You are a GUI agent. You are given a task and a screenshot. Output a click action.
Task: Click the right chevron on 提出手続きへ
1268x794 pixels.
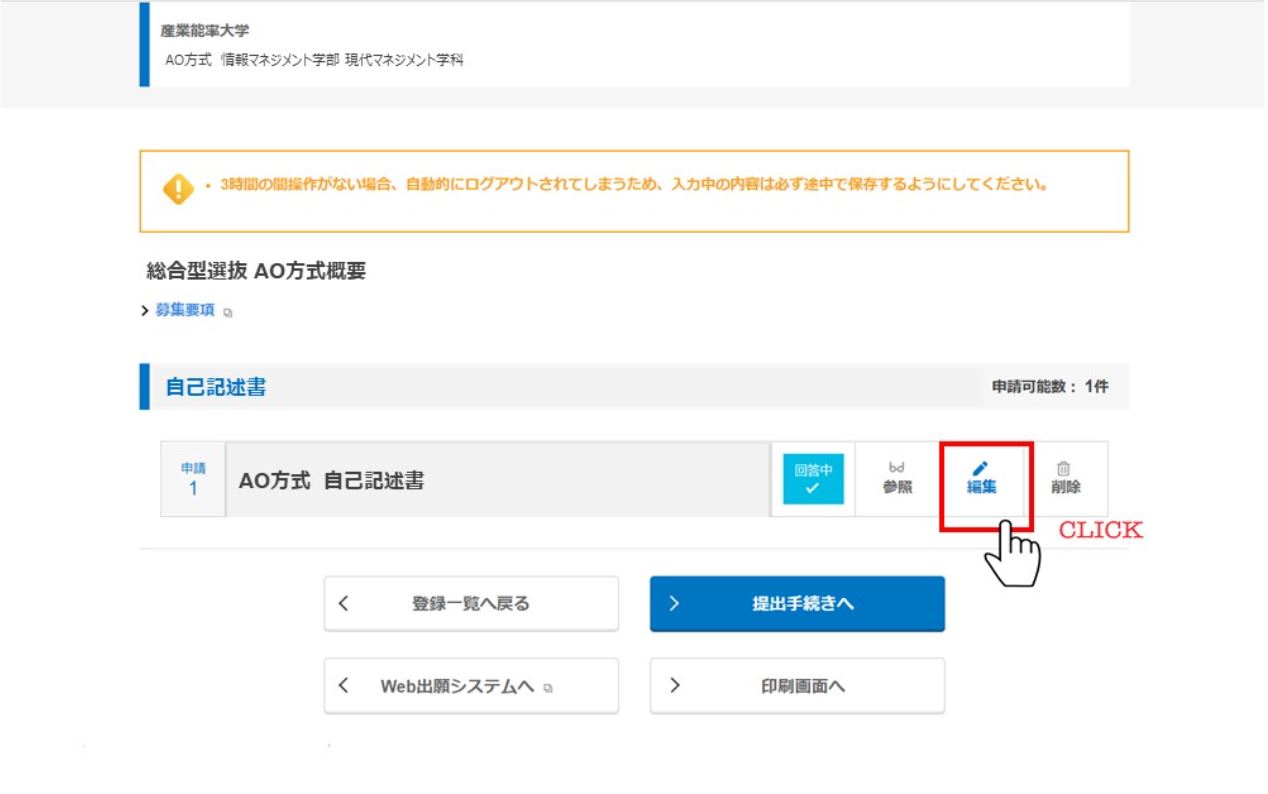[x=674, y=604]
